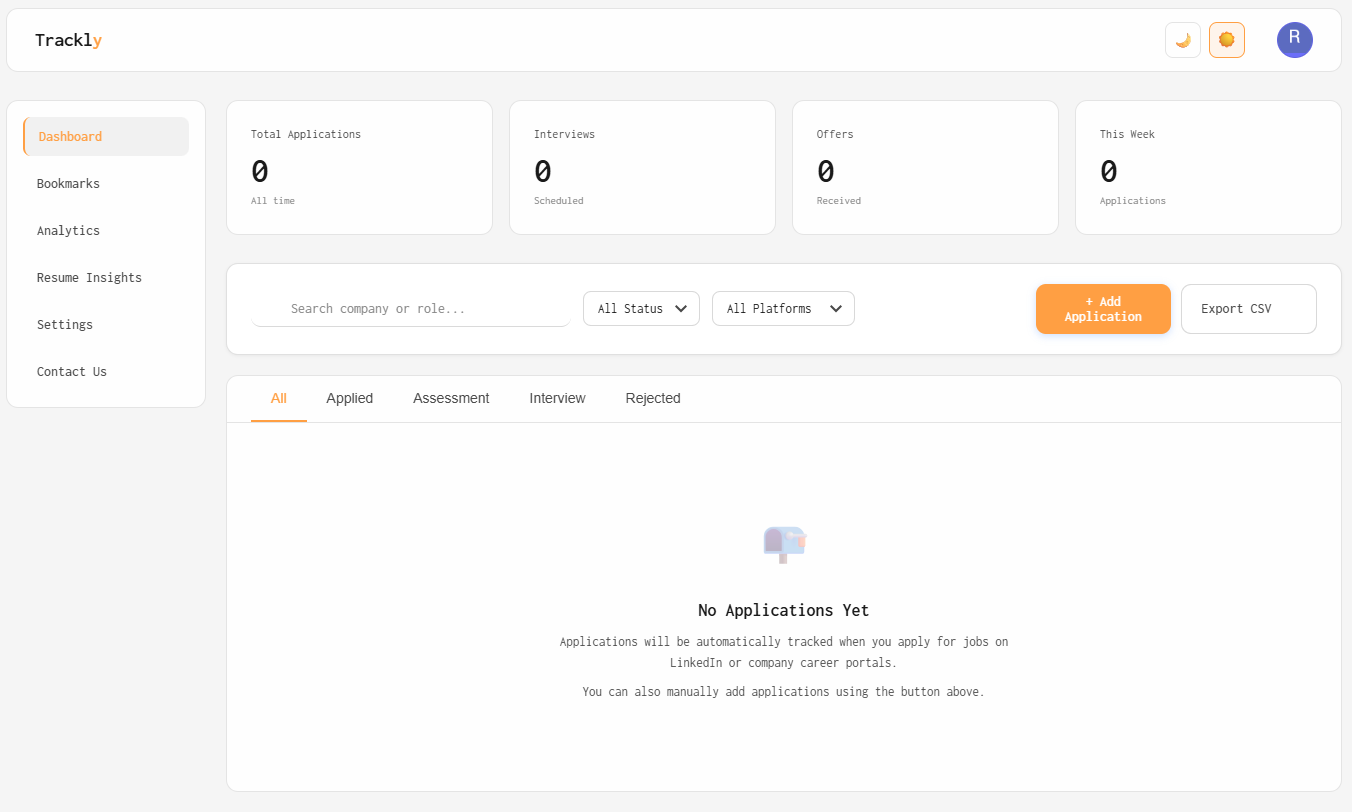Image resolution: width=1352 pixels, height=812 pixels.
Task: Go to Bookmarks in the sidebar
Action: pos(68,183)
